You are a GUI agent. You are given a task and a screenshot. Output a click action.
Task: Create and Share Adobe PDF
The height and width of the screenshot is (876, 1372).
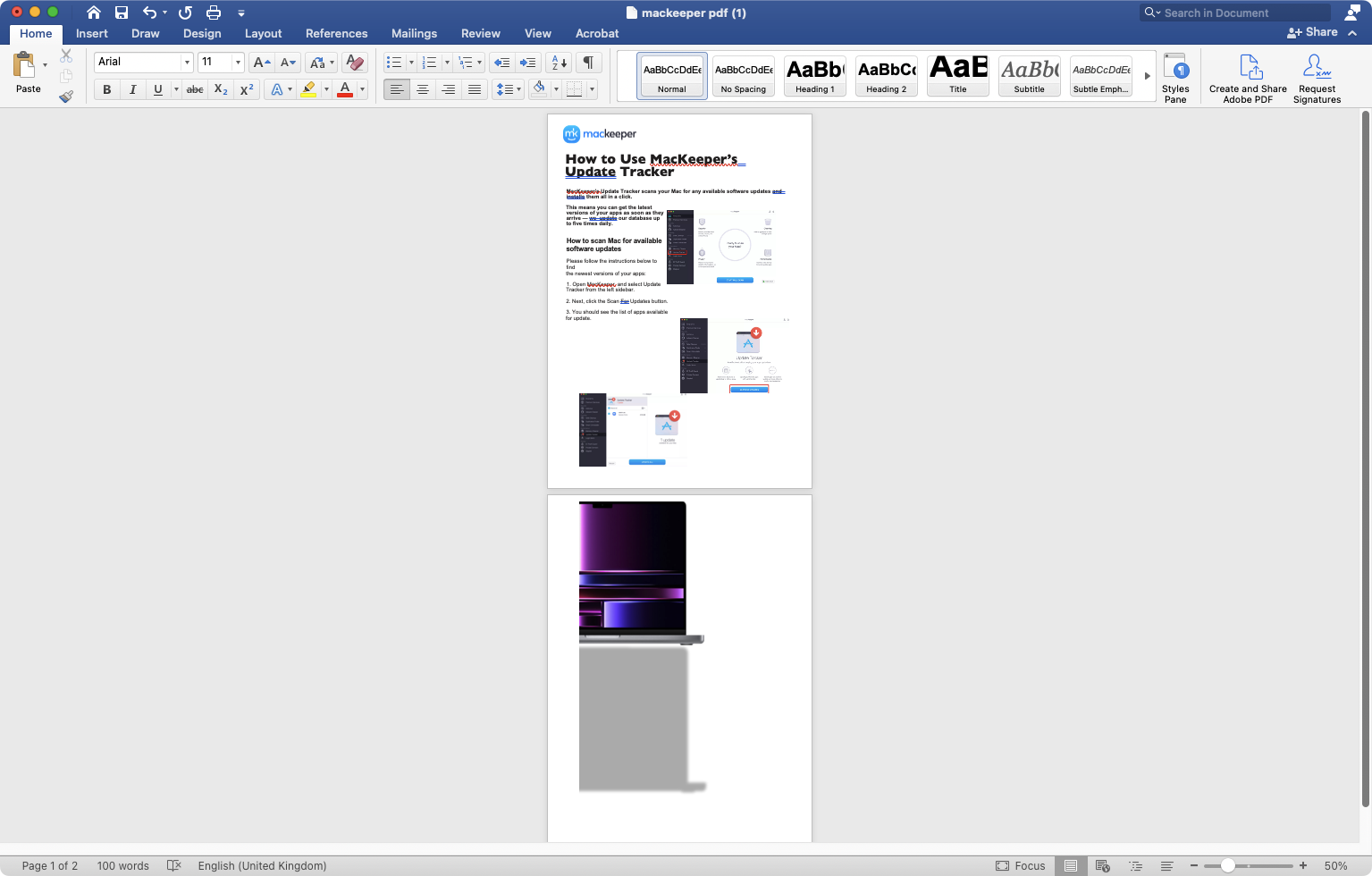1248,78
